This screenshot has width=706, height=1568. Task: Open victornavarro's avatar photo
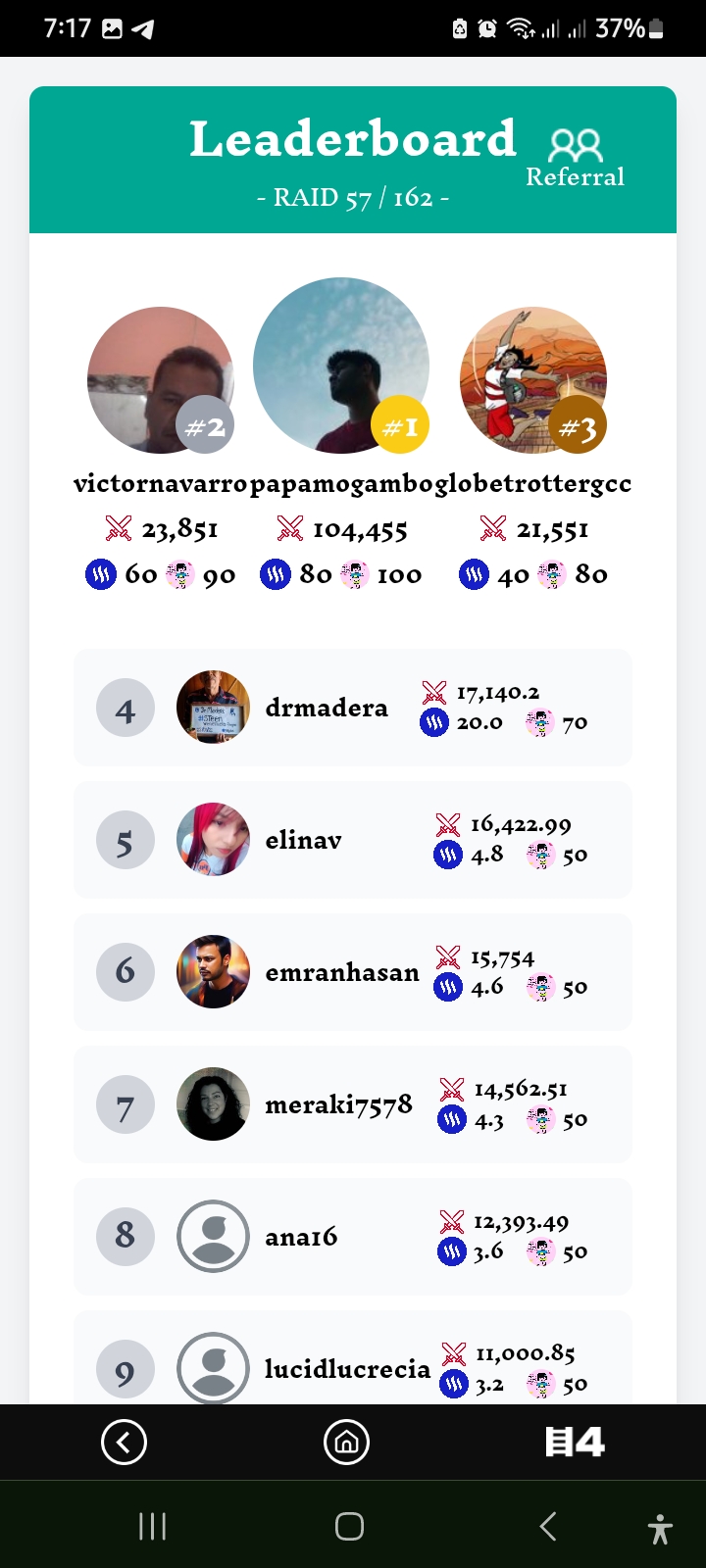[161, 380]
